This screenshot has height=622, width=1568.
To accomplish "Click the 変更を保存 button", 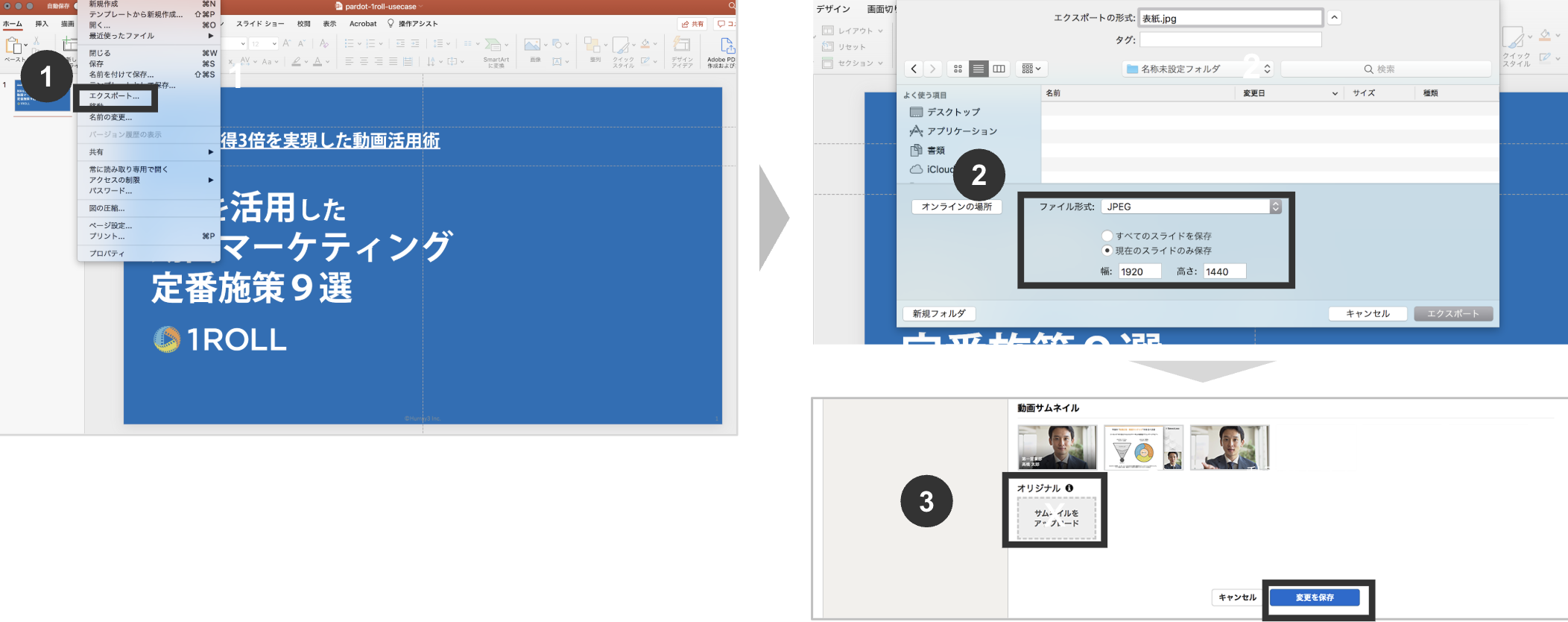I will 1314,597.
